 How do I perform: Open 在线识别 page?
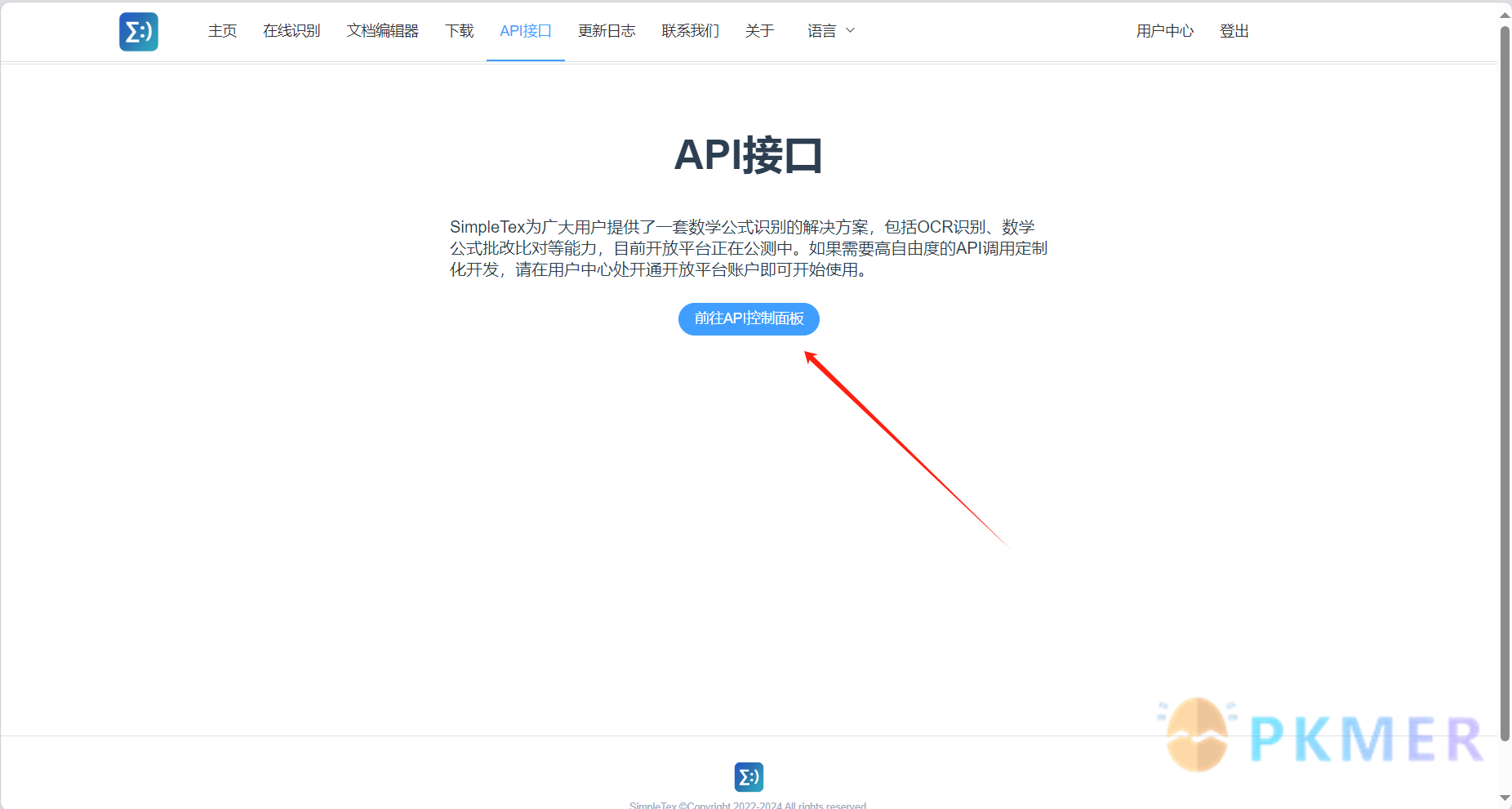[291, 31]
